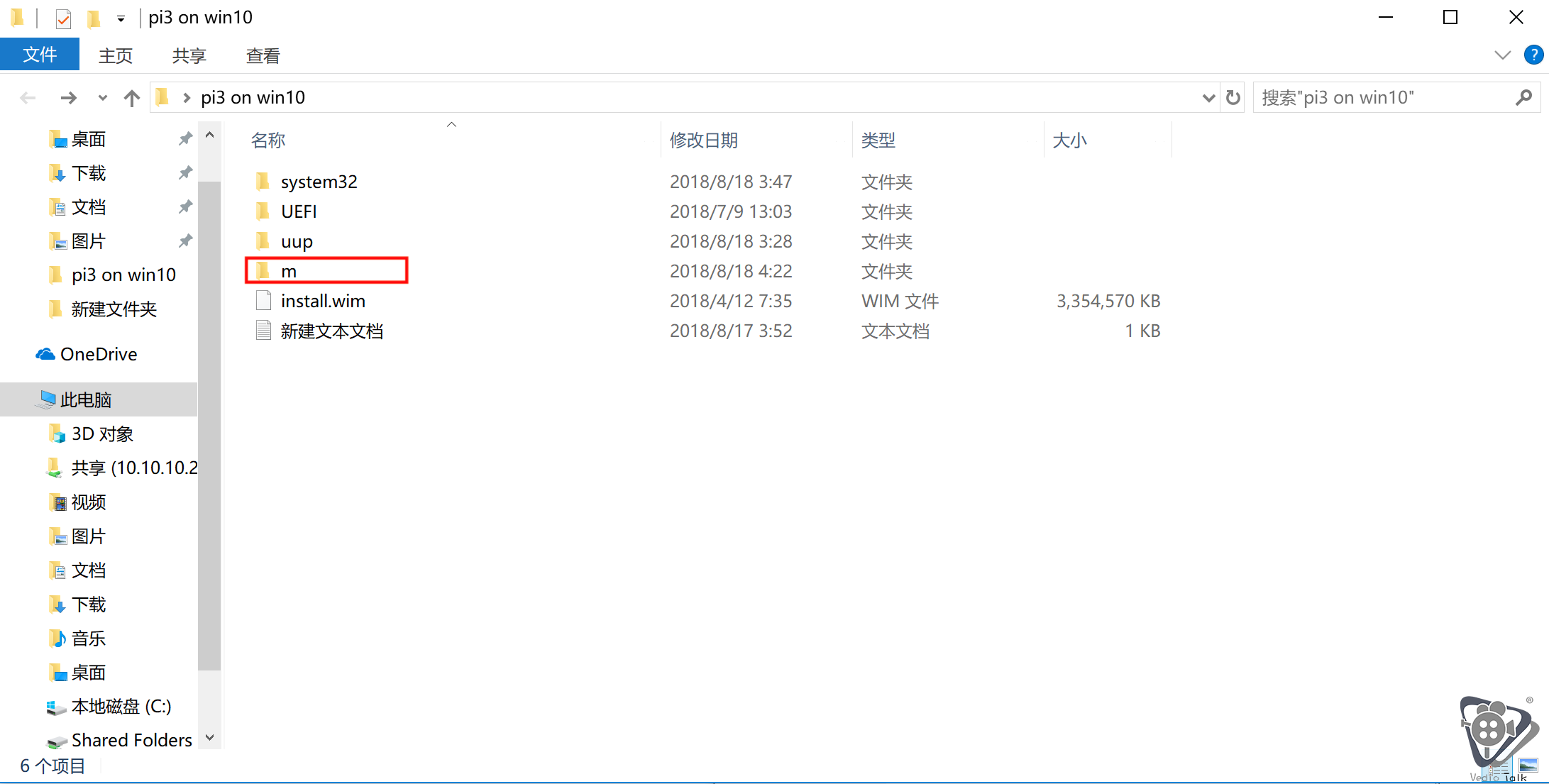Click the New folder quick access icon
Screen dimensions: 1549x784
tap(93, 18)
